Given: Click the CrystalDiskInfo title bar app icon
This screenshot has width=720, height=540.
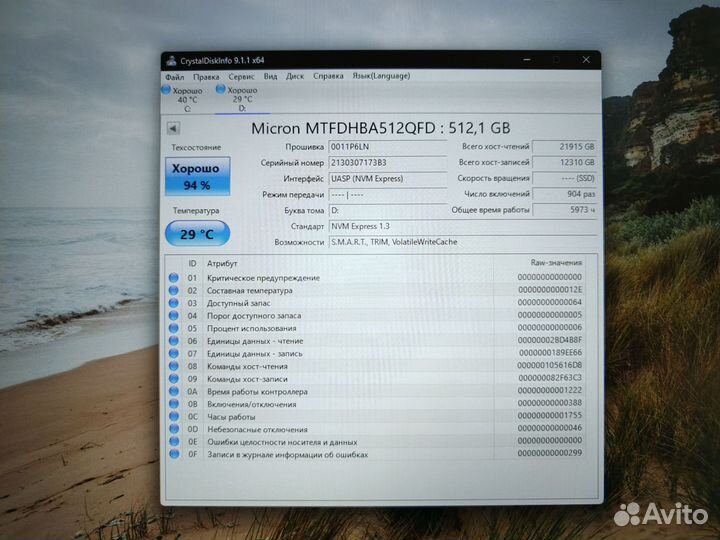Looking at the screenshot, I should 172,61.
